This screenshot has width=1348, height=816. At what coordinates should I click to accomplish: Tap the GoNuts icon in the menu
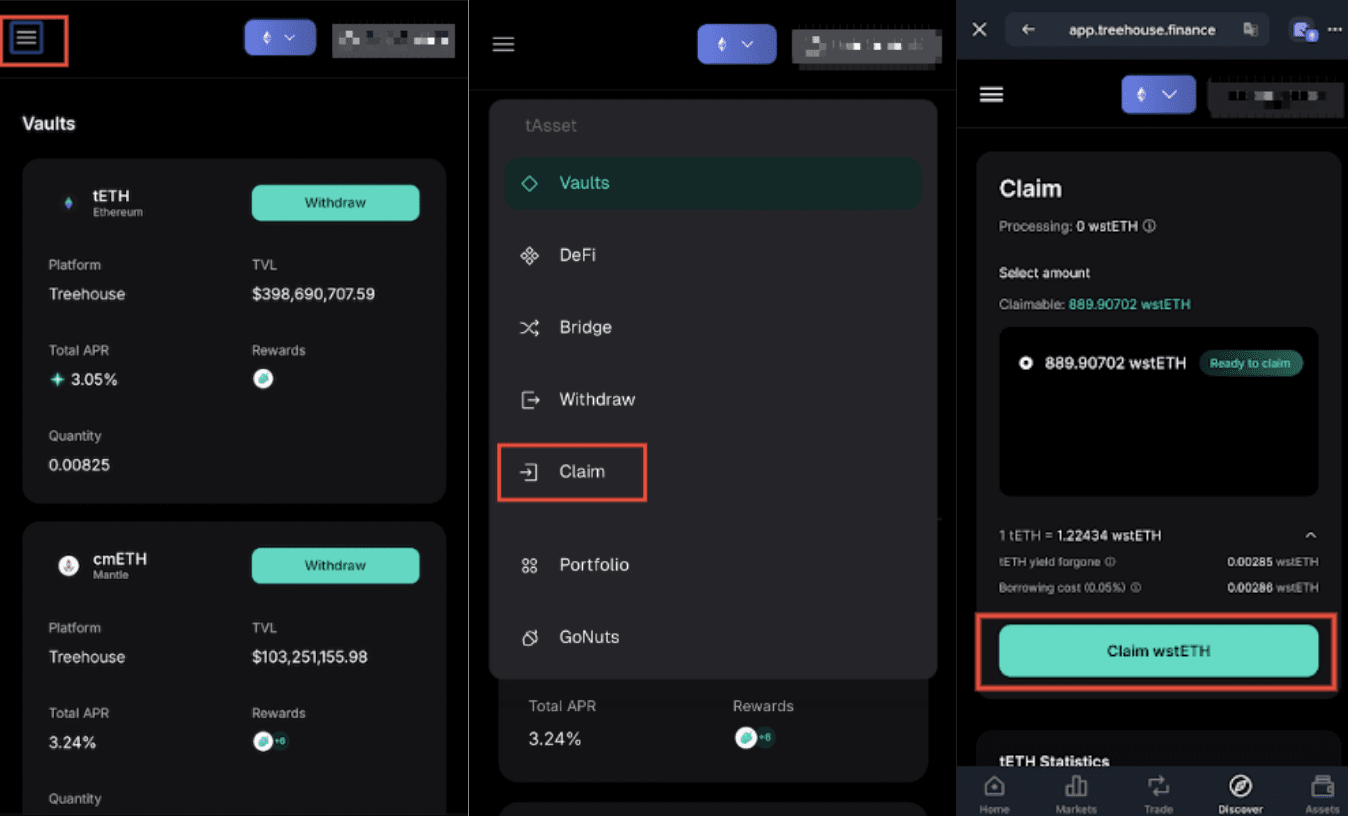pos(529,637)
